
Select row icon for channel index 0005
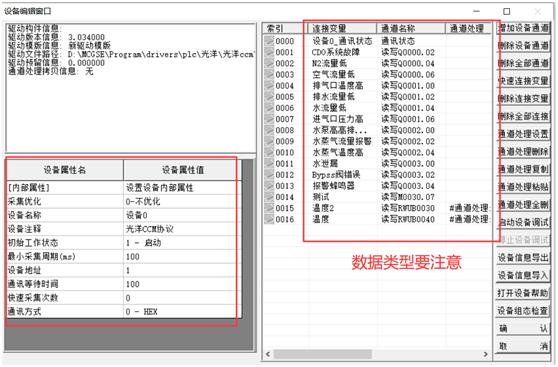269,97
